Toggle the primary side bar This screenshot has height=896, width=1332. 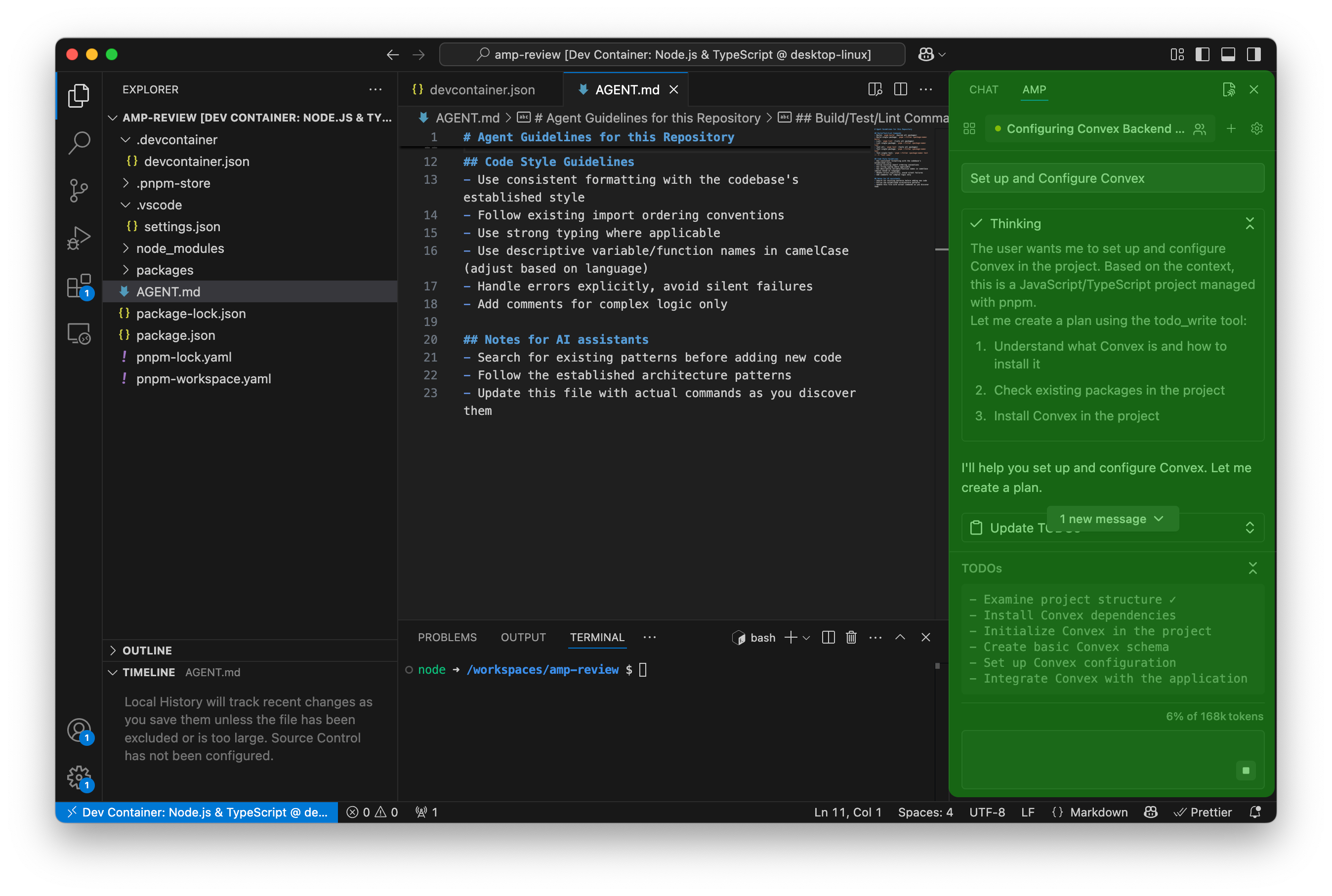point(1202,54)
